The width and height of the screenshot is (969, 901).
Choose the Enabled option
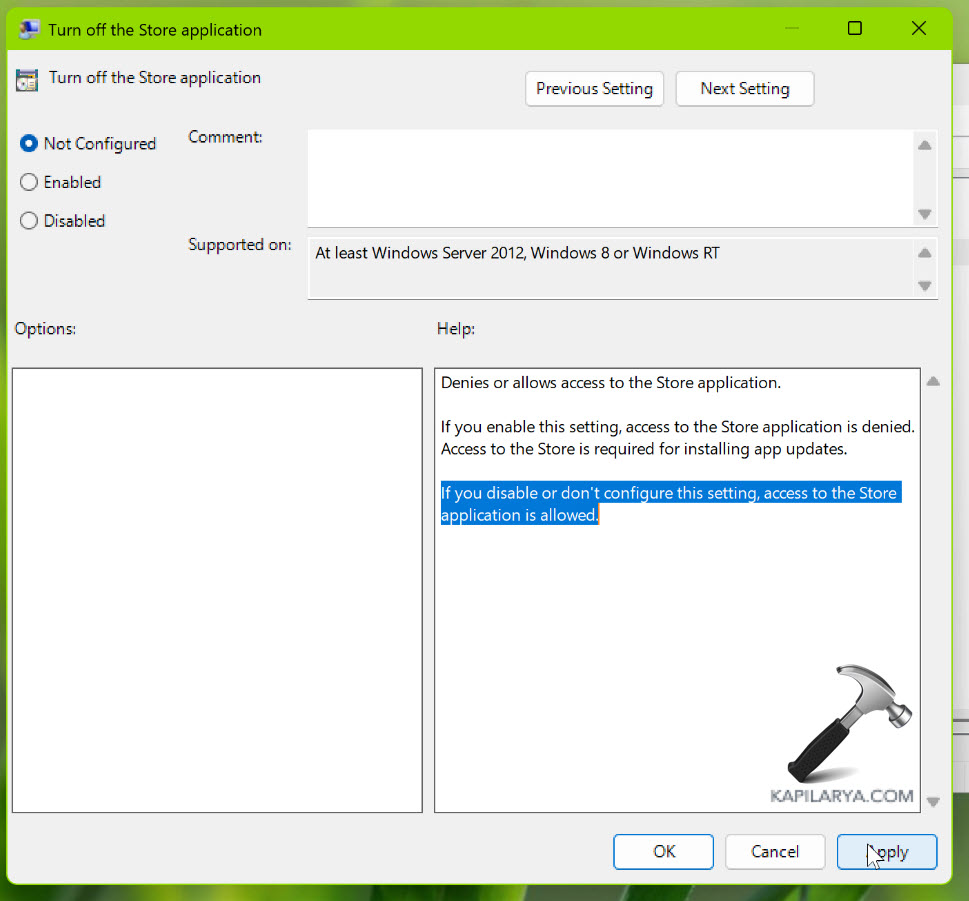pyautogui.click(x=29, y=183)
